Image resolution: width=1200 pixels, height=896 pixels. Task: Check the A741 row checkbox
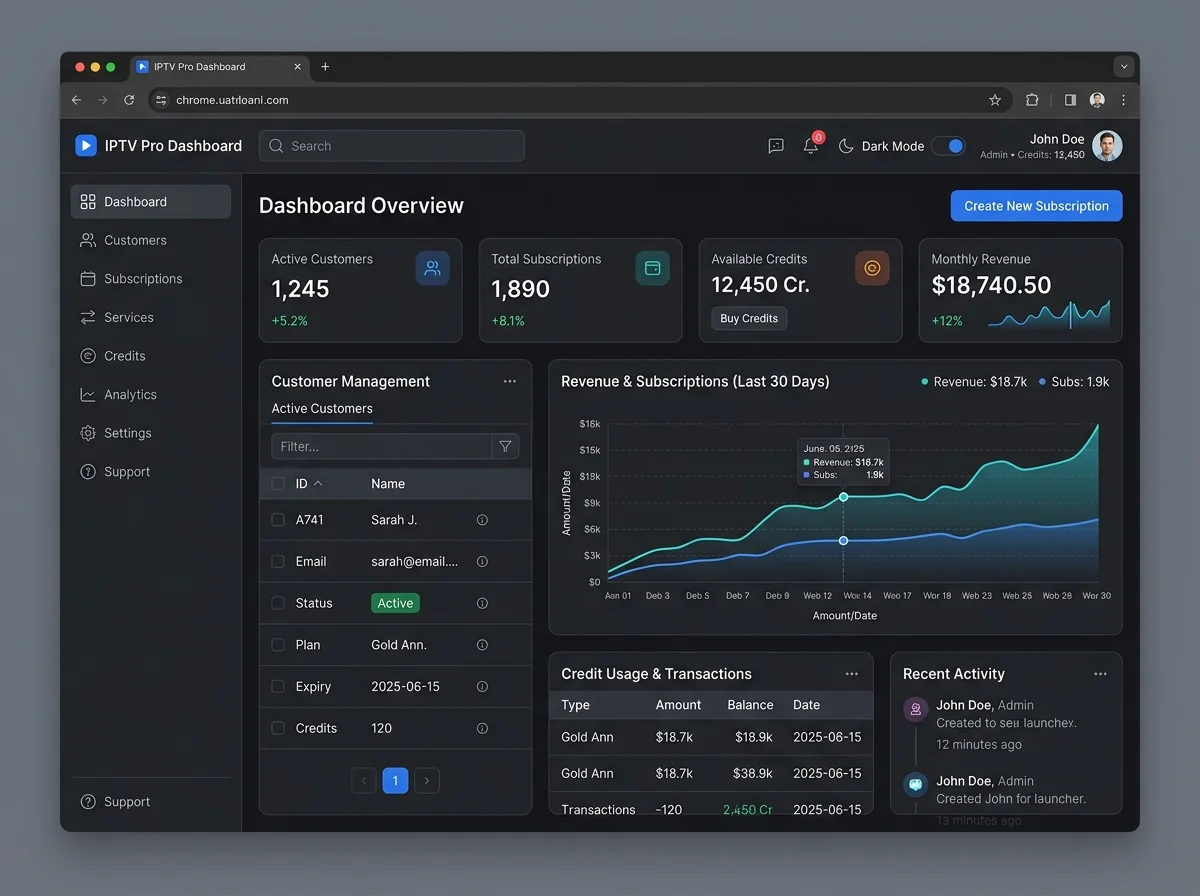[x=278, y=520]
